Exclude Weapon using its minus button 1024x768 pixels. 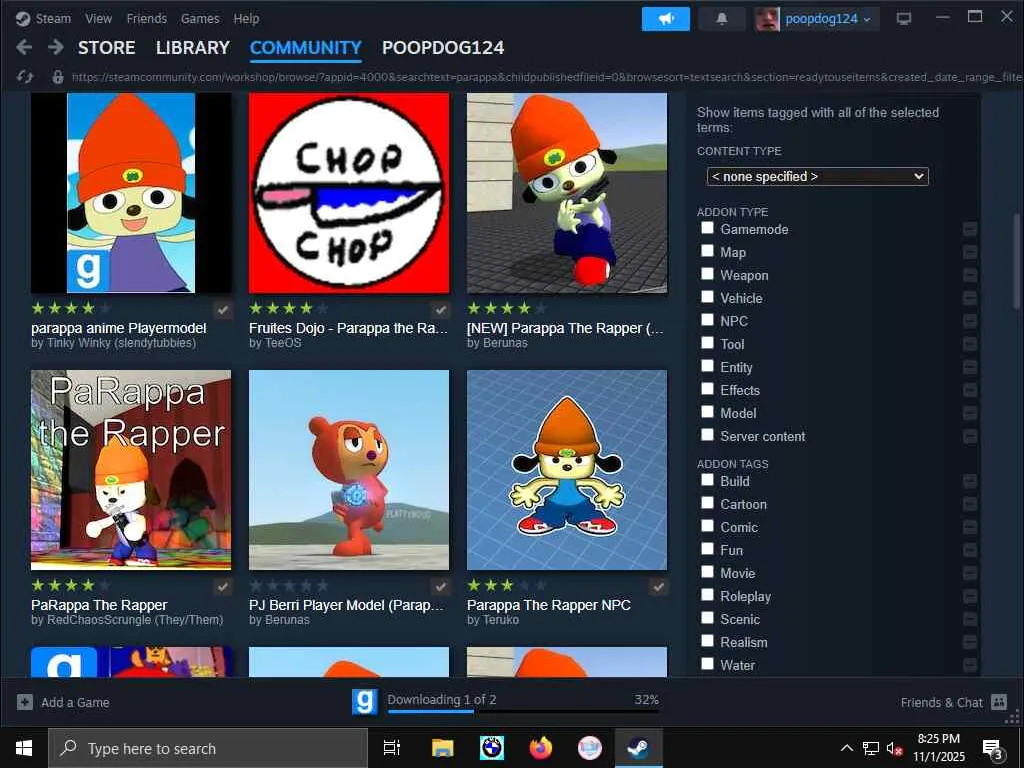(x=970, y=275)
